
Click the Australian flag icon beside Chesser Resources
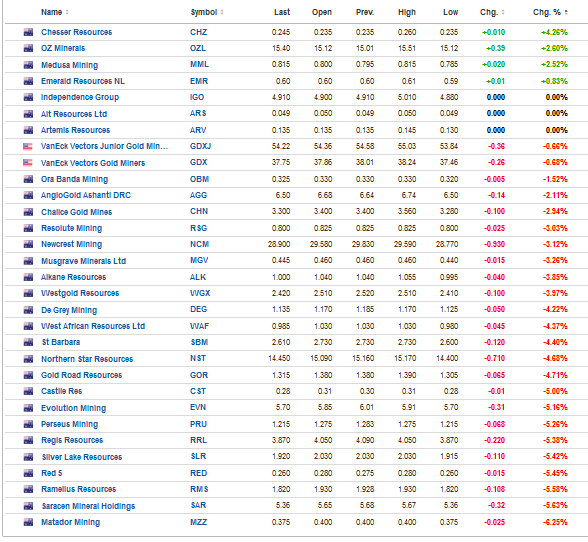pos(28,32)
